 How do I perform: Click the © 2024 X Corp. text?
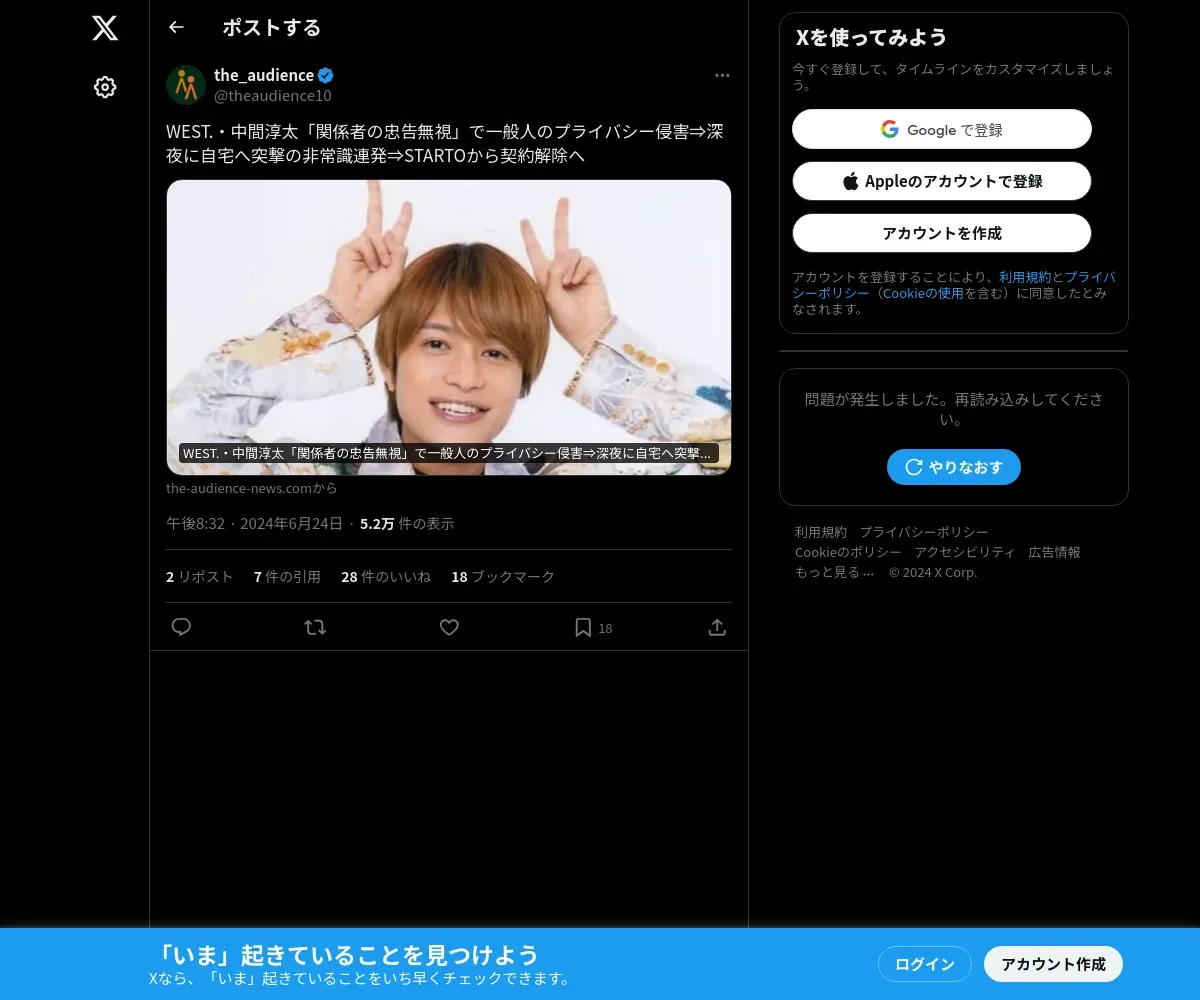[933, 572]
